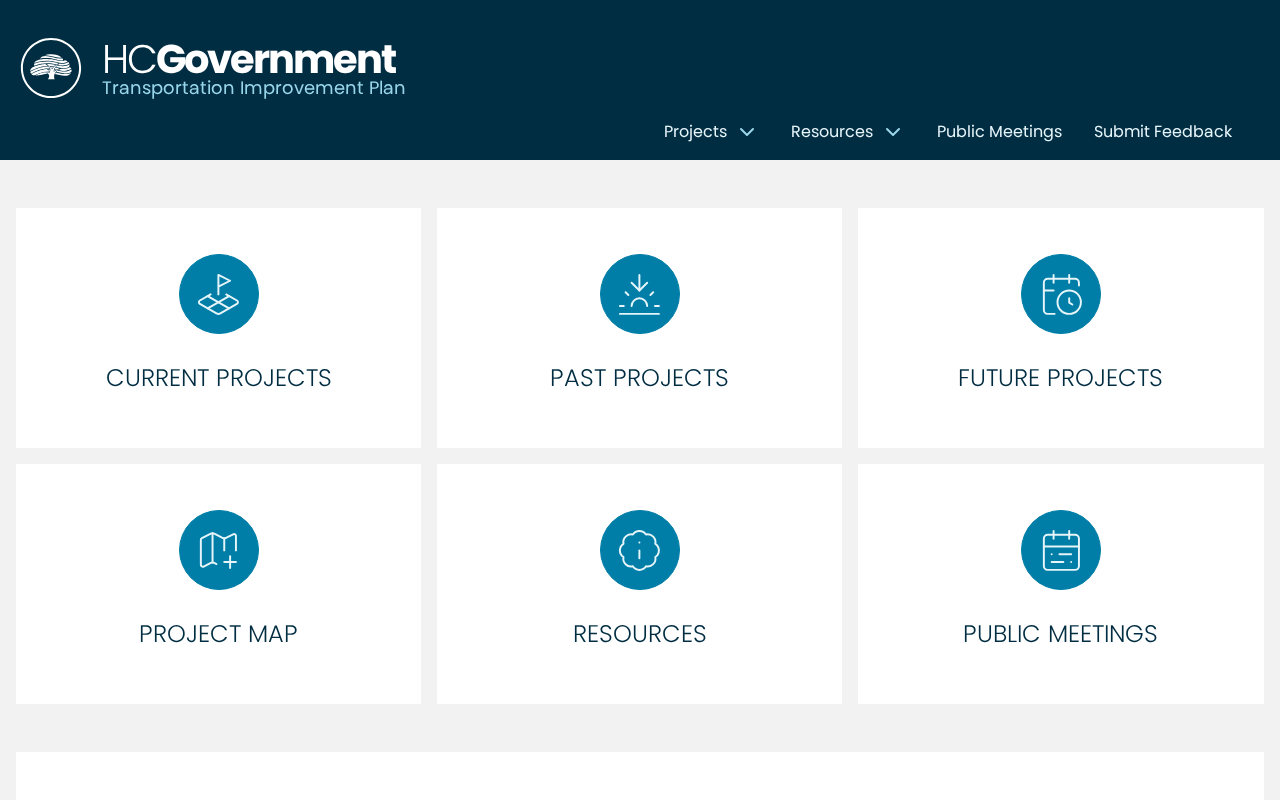Expand the Projects menu chevron
Screen dimensions: 1280x800
pos(747,132)
